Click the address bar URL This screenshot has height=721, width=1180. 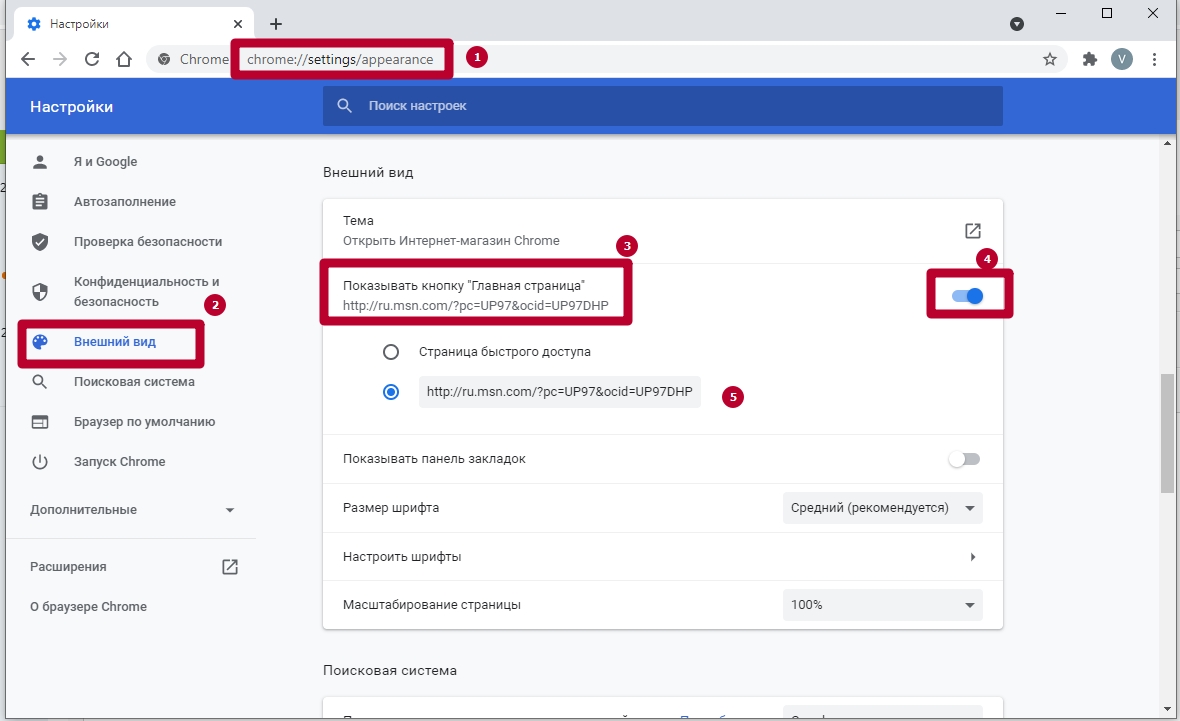(x=340, y=59)
